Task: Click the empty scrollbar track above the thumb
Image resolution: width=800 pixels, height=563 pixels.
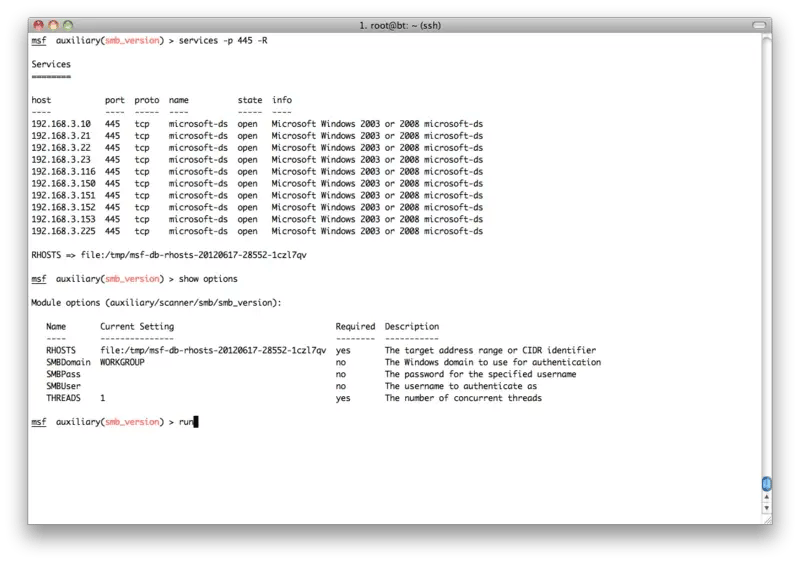Action: tap(766, 250)
